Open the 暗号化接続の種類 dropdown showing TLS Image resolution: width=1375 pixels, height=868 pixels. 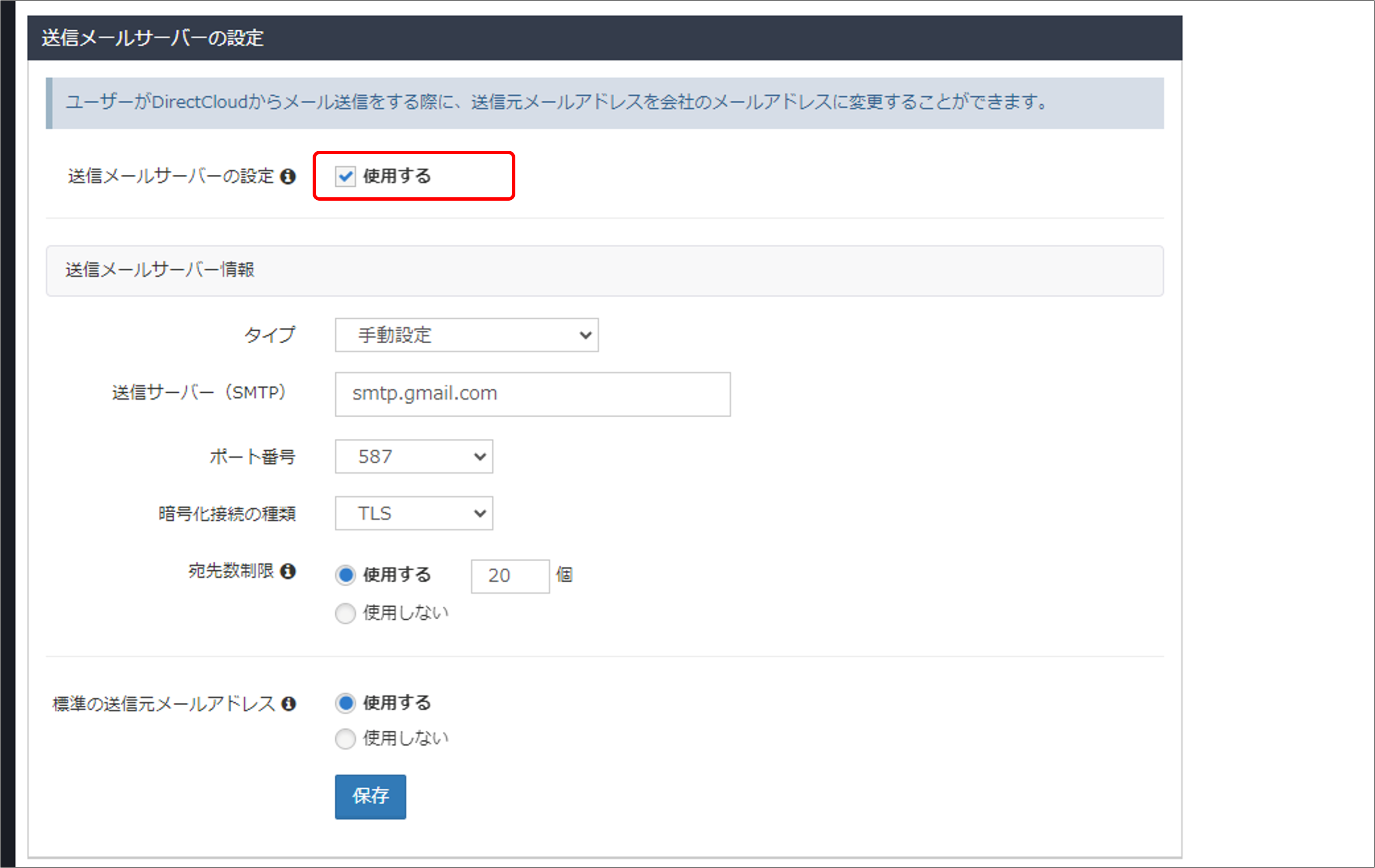tap(414, 514)
